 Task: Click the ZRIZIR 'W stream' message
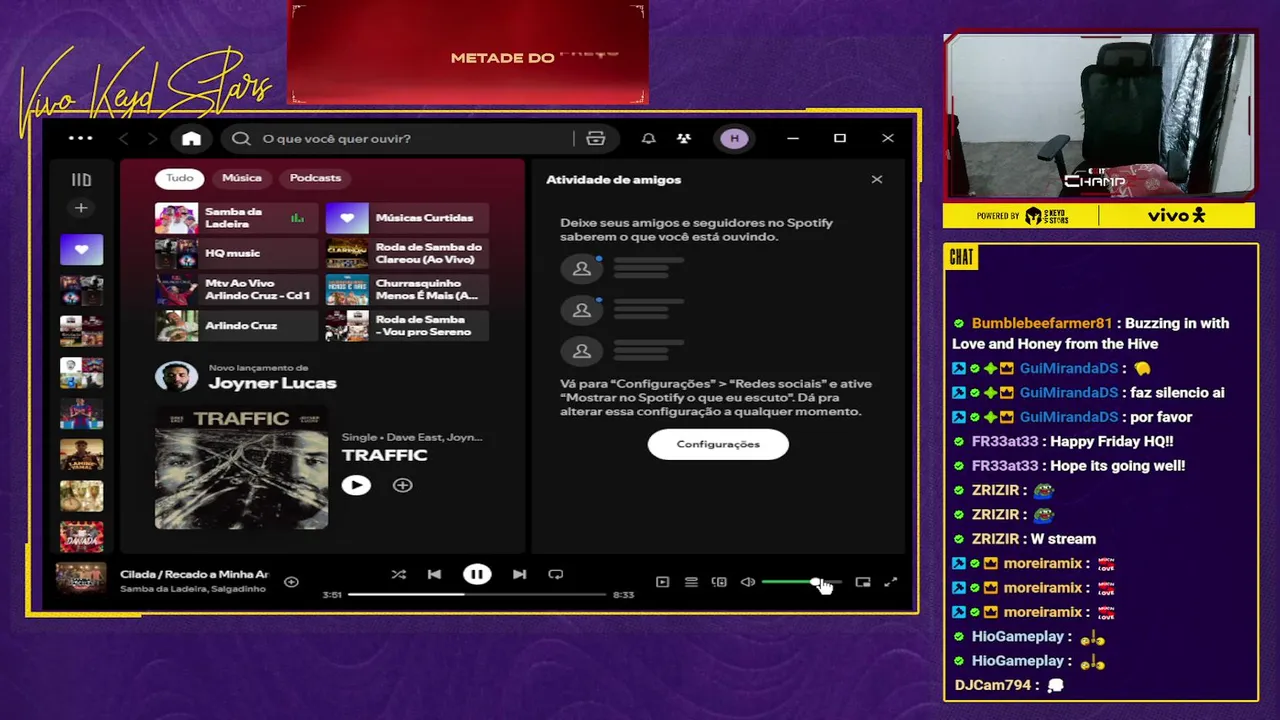click(1025, 539)
